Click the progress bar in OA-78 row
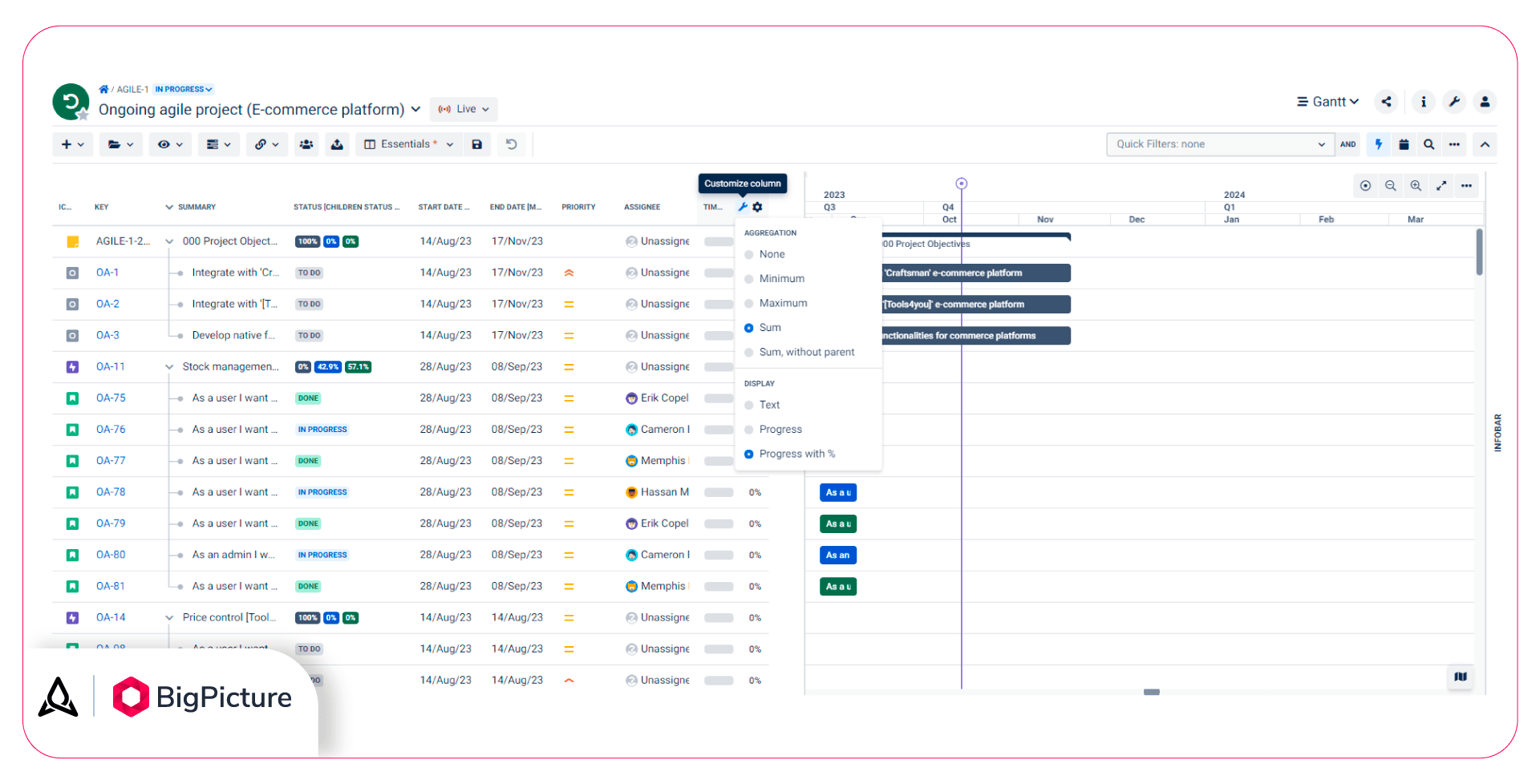1540x784 pixels. click(x=719, y=492)
